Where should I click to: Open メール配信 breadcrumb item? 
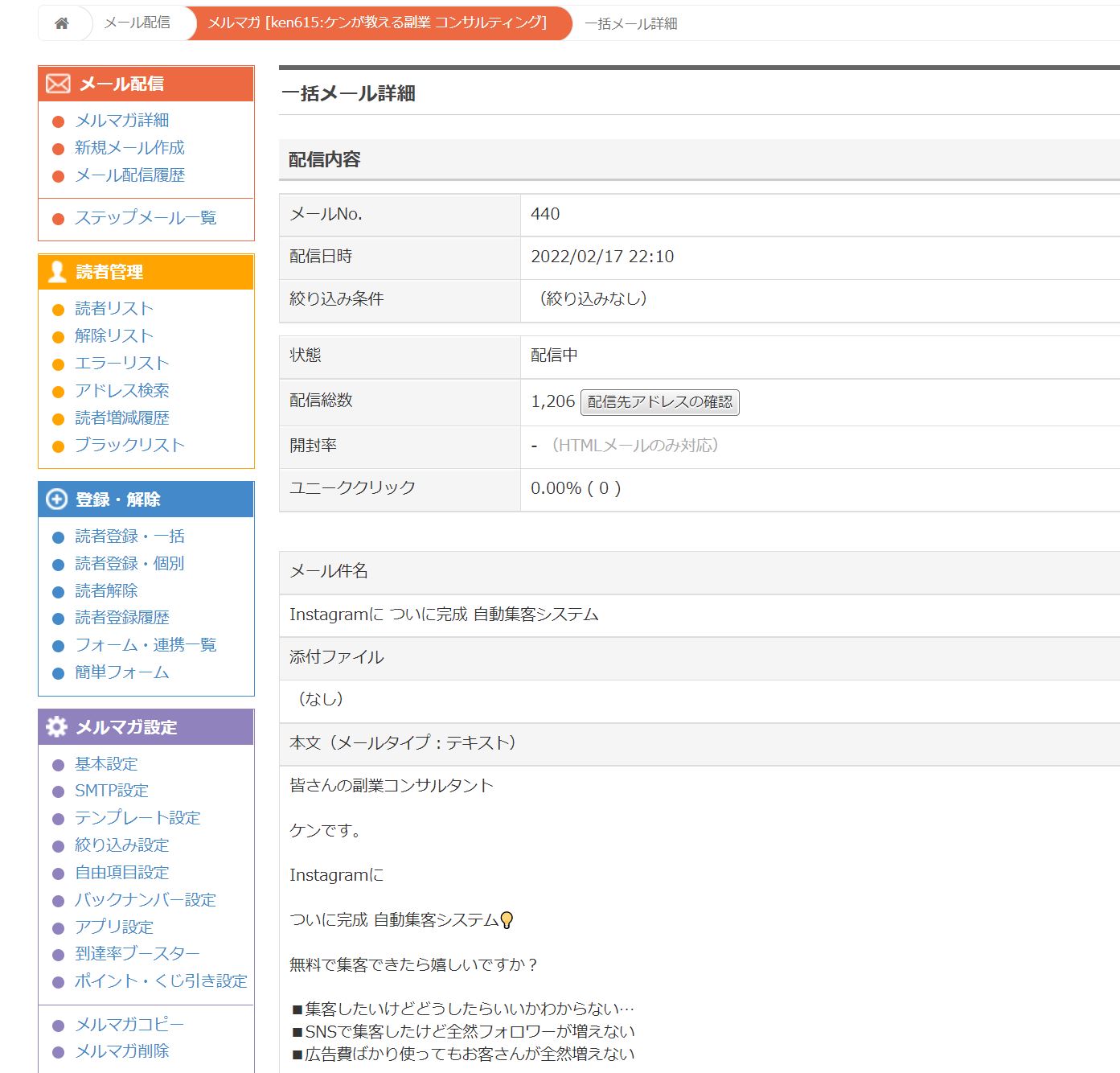click(137, 23)
